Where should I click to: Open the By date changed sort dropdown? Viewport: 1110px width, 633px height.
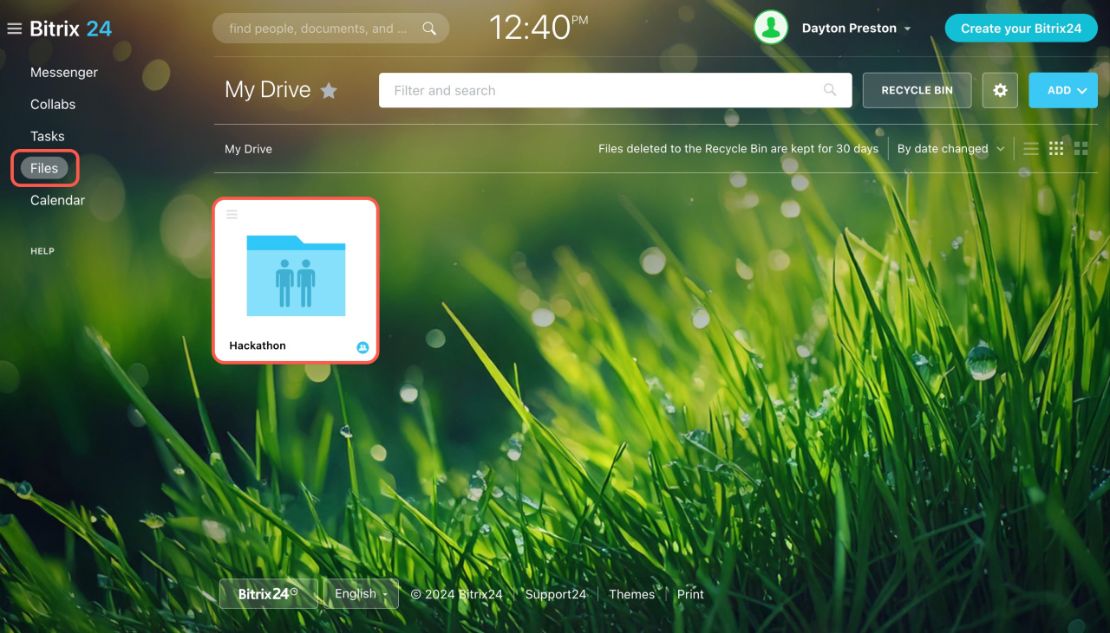pos(951,149)
